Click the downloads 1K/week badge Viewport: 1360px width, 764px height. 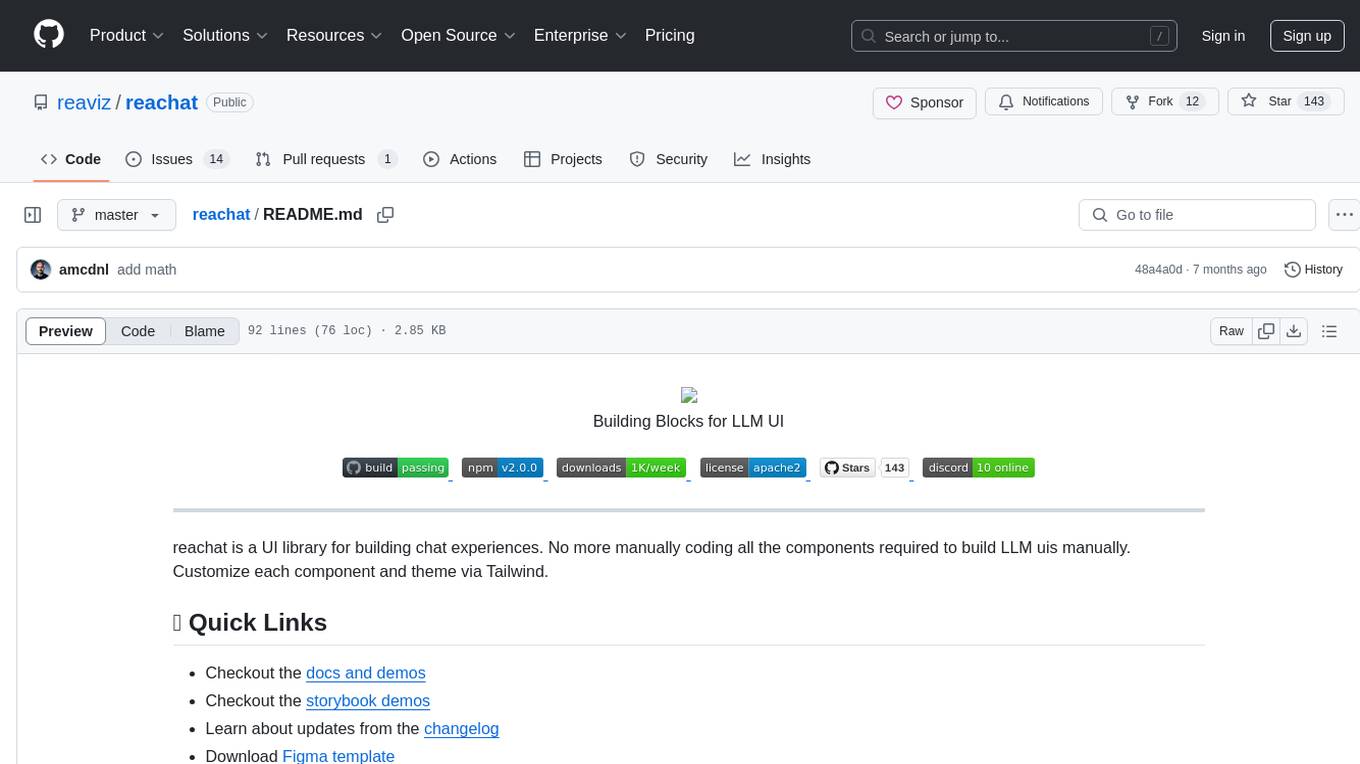coord(621,467)
